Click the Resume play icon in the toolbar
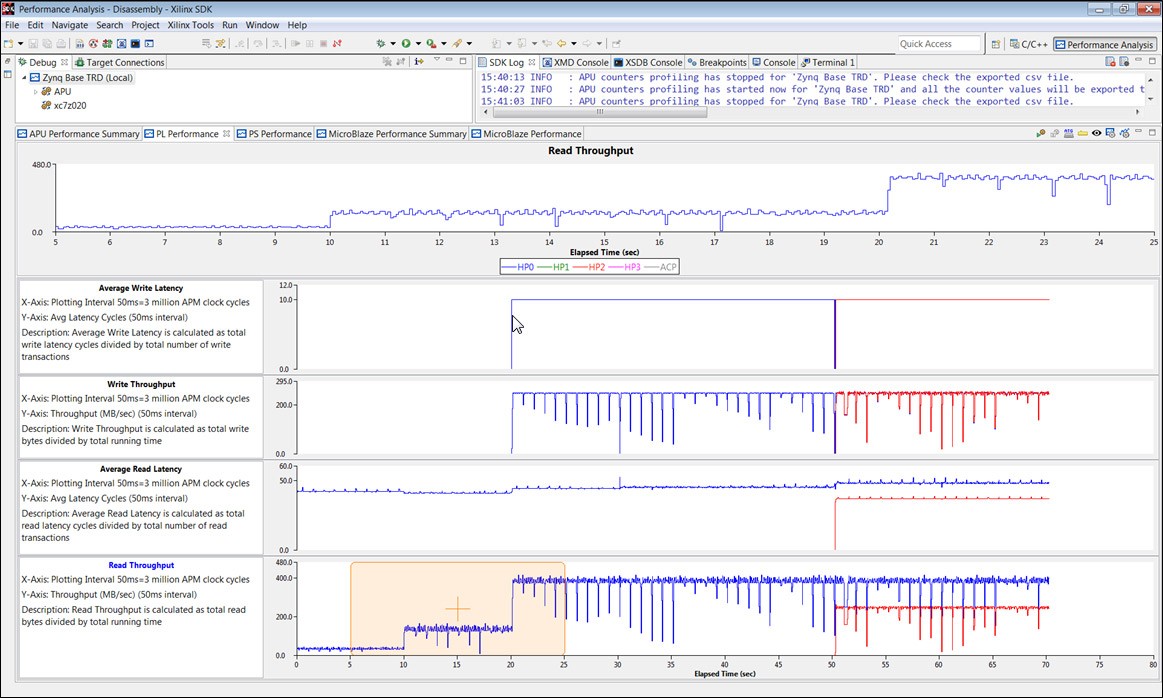This screenshot has width=1163, height=698. click(x=295, y=44)
